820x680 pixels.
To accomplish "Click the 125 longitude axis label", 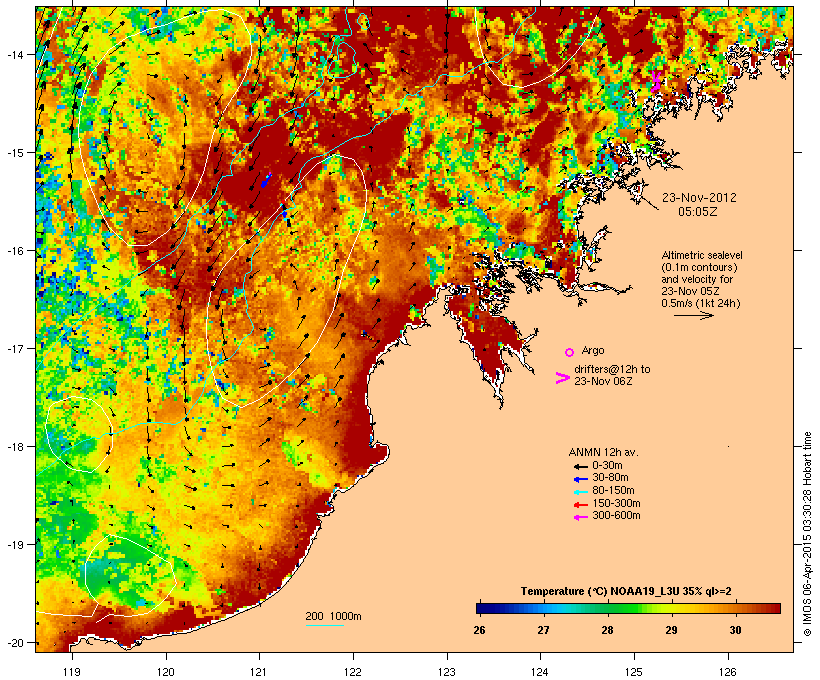I will coord(634,672).
